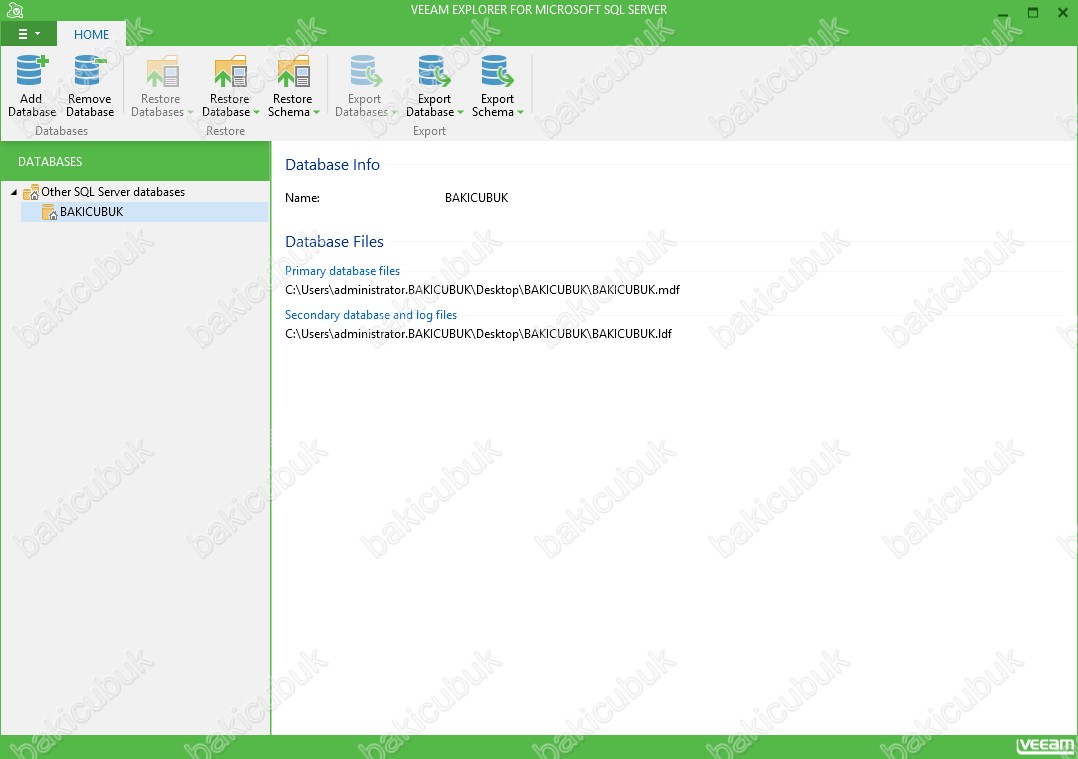Click the BAKICUBUK.ldf file path
This screenshot has width=1078, height=759.
coord(478,334)
